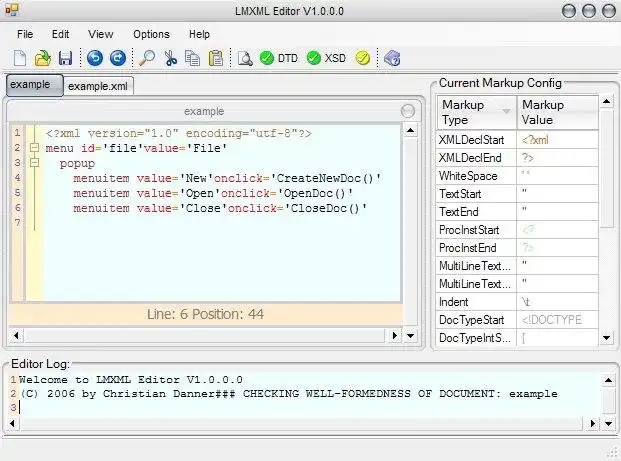
Task: Cut selection with the scissors icon
Action: pos(171,58)
